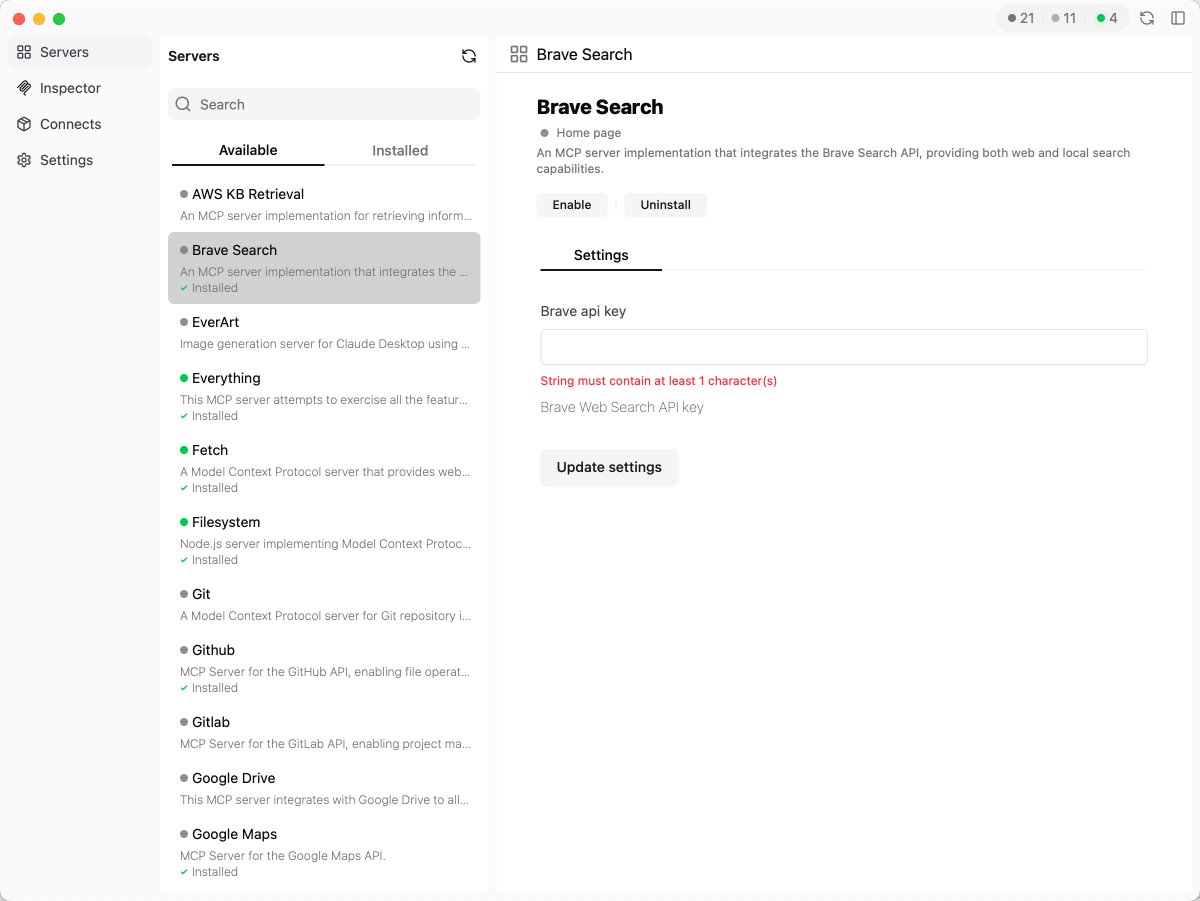Open the Servers section in sidebar

tap(80, 52)
